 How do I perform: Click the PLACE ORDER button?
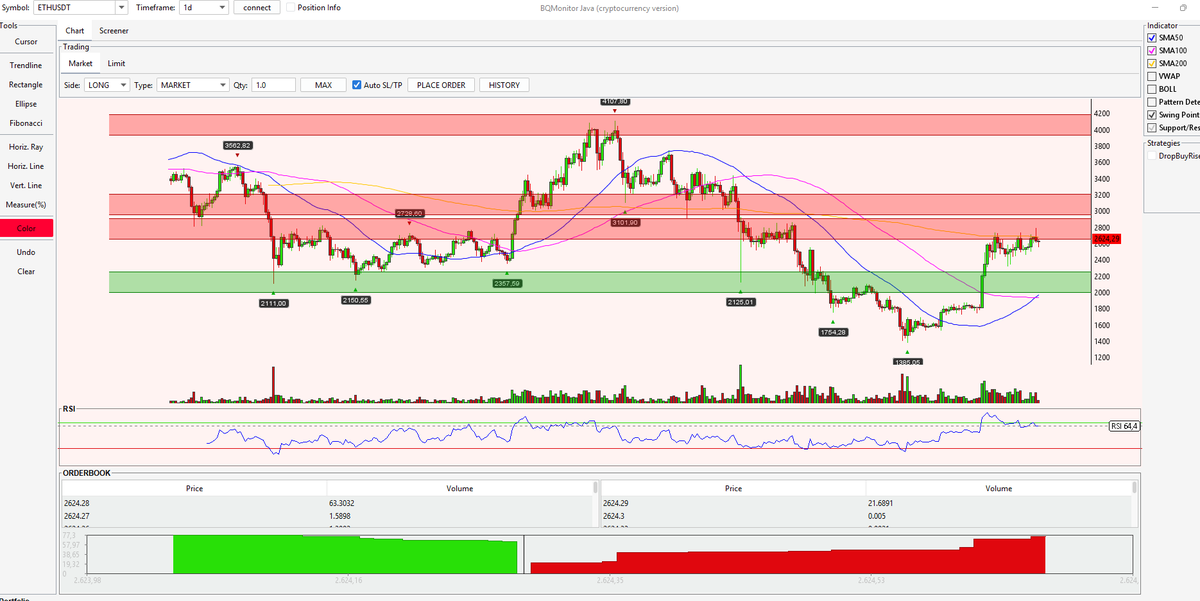coord(441,85)
